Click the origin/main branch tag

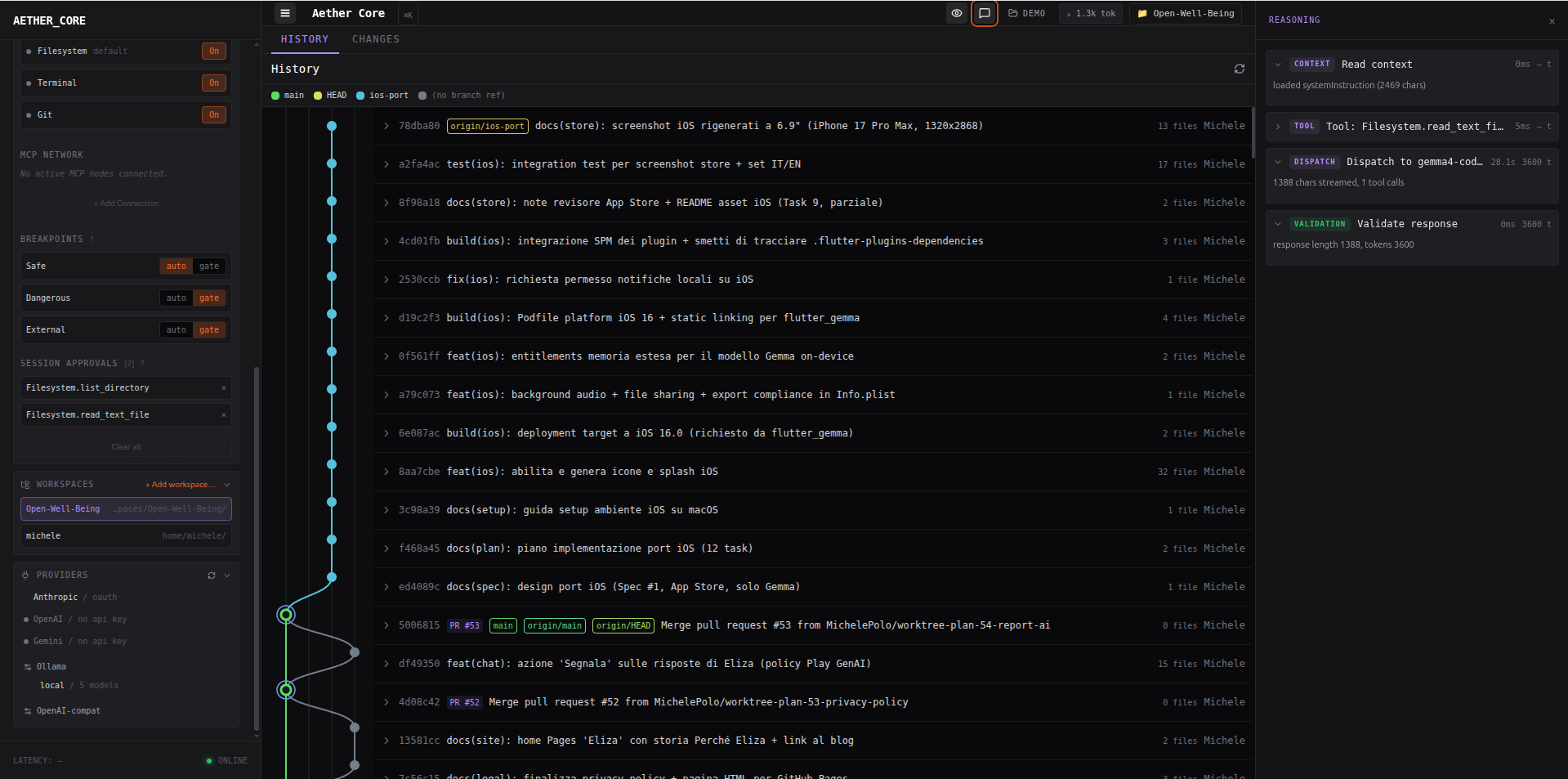(555, 626)
